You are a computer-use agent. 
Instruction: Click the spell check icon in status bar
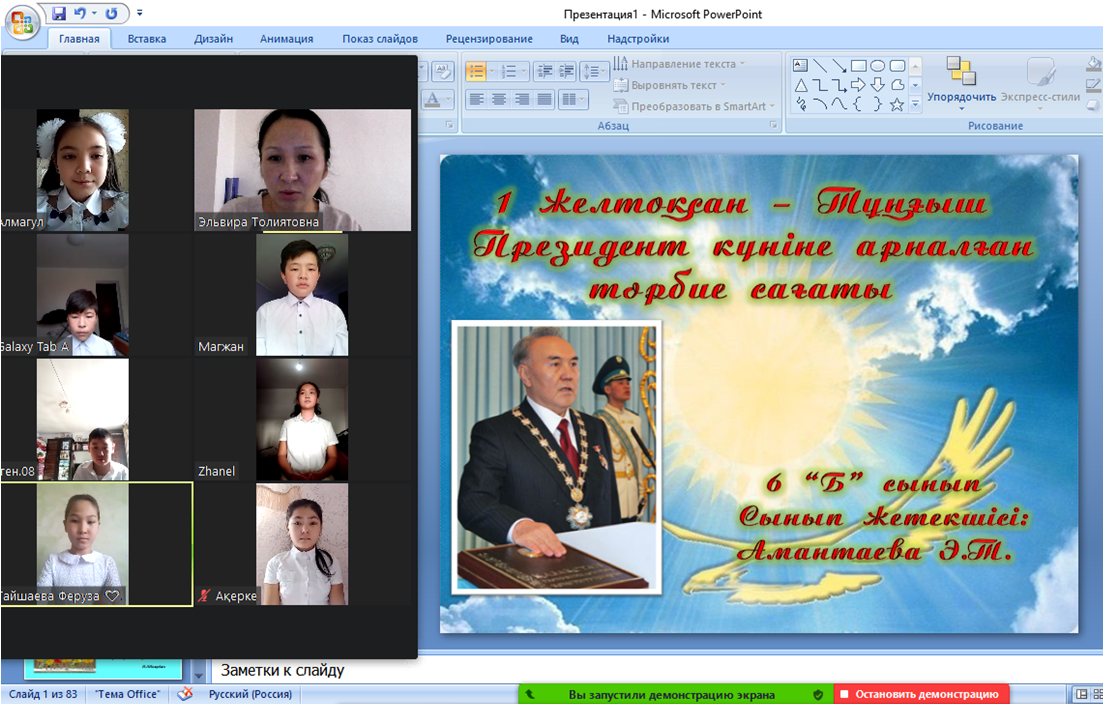click(185, 694)
